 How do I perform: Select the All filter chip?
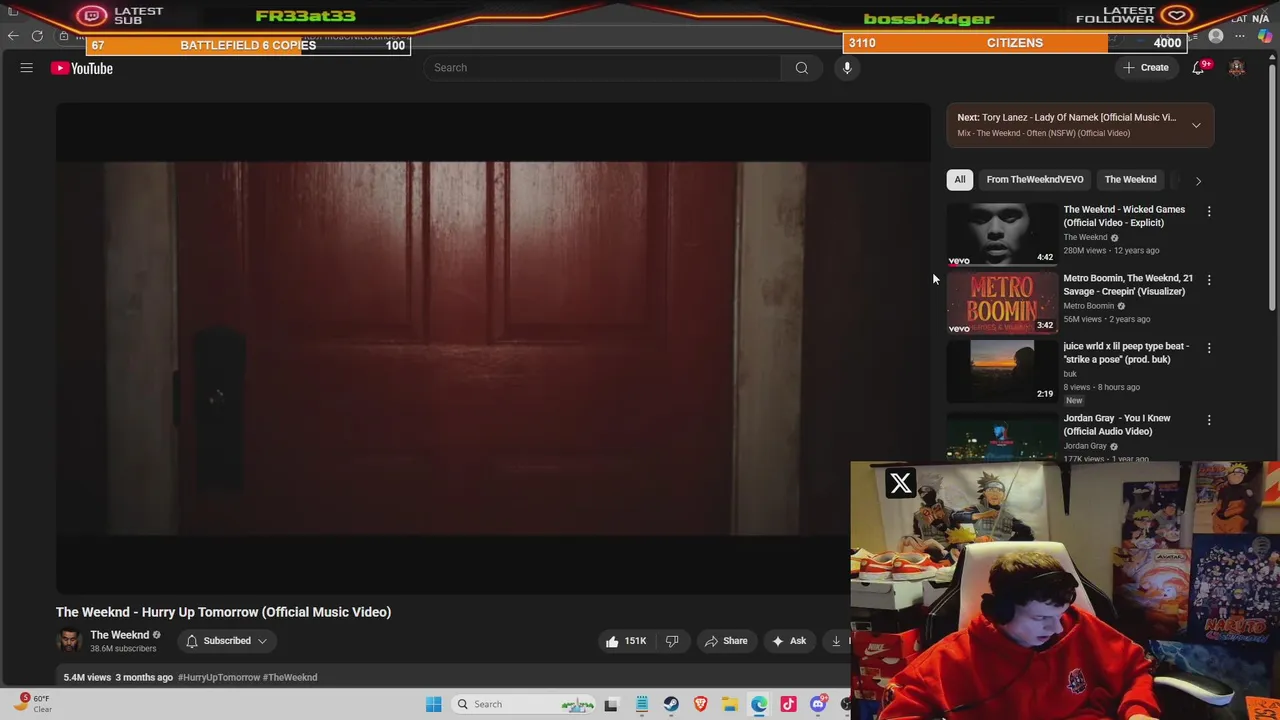[x=960, y=180]
